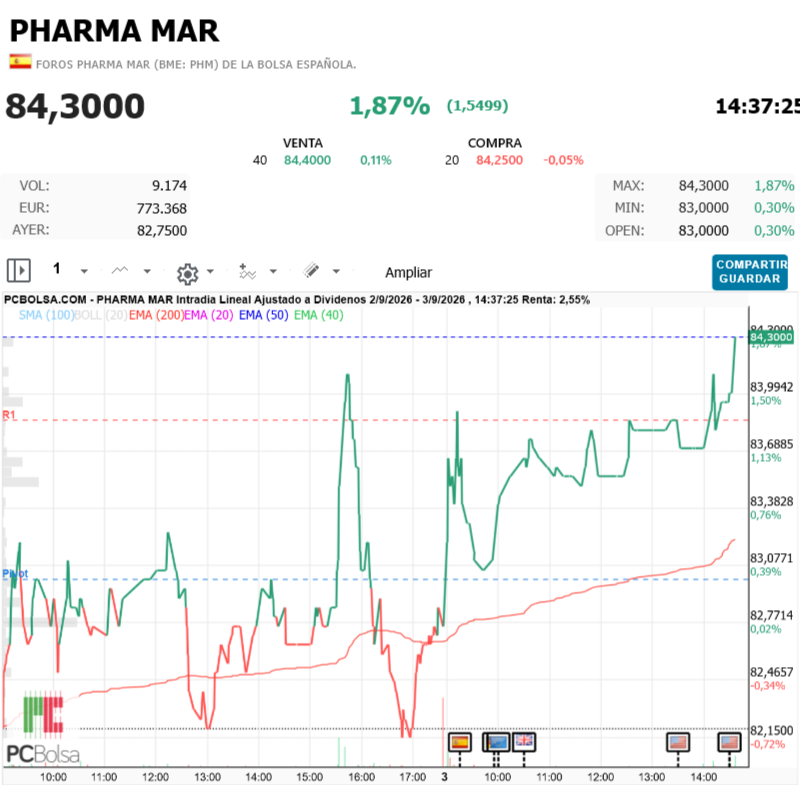Click the COMPRA price 84,2500
The height and width of the screenshot is (785, 800).
pyautogui.click(x=499, y=160)
